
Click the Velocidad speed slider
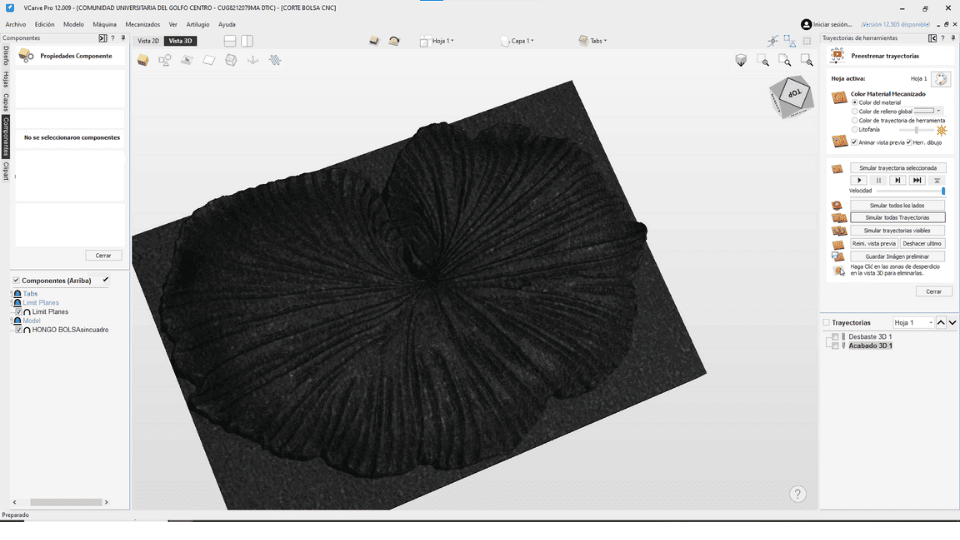point(911,191)
